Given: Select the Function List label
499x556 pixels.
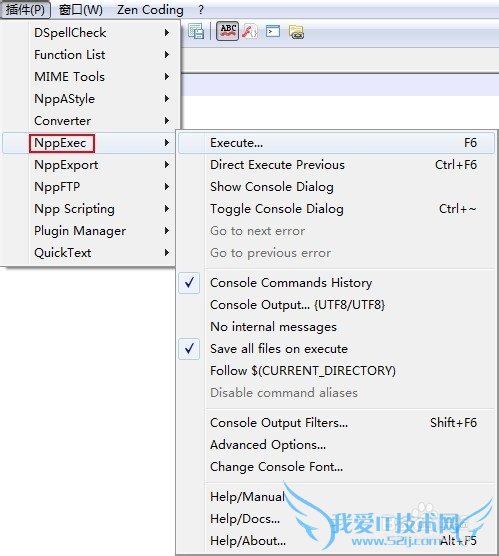Looking at the screenshot, I should click(x=70, y=55).
